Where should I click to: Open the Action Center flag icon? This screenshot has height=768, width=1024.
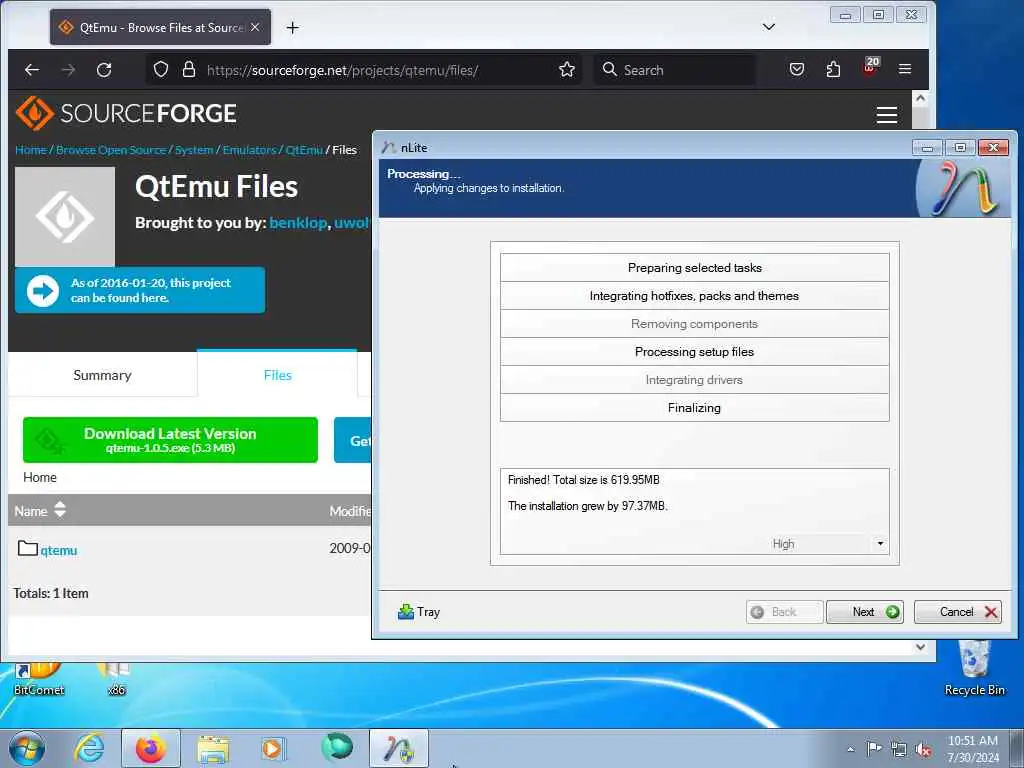pos(874,748)
